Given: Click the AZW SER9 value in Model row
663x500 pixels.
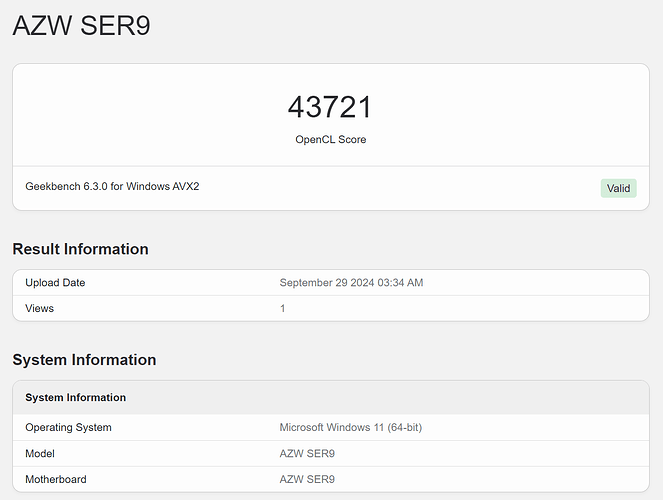Looking at the screenshot, I should [x=307, y=454].
